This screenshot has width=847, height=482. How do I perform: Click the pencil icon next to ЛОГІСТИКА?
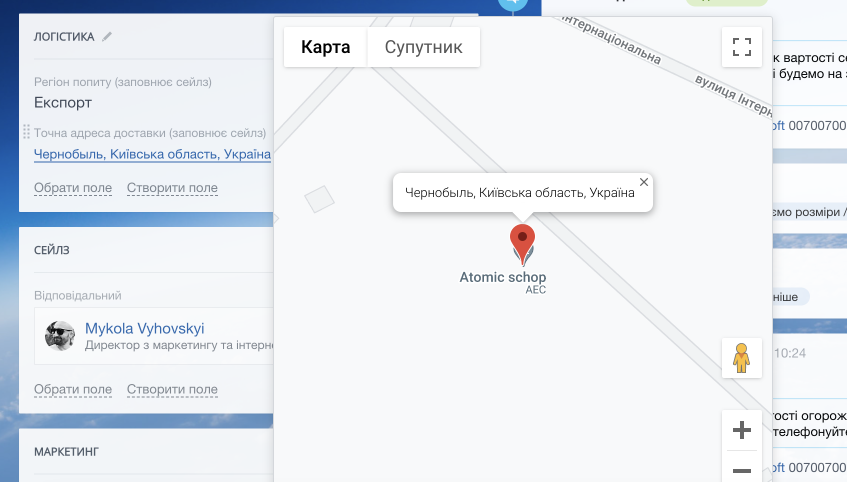[x=107, y=37]
